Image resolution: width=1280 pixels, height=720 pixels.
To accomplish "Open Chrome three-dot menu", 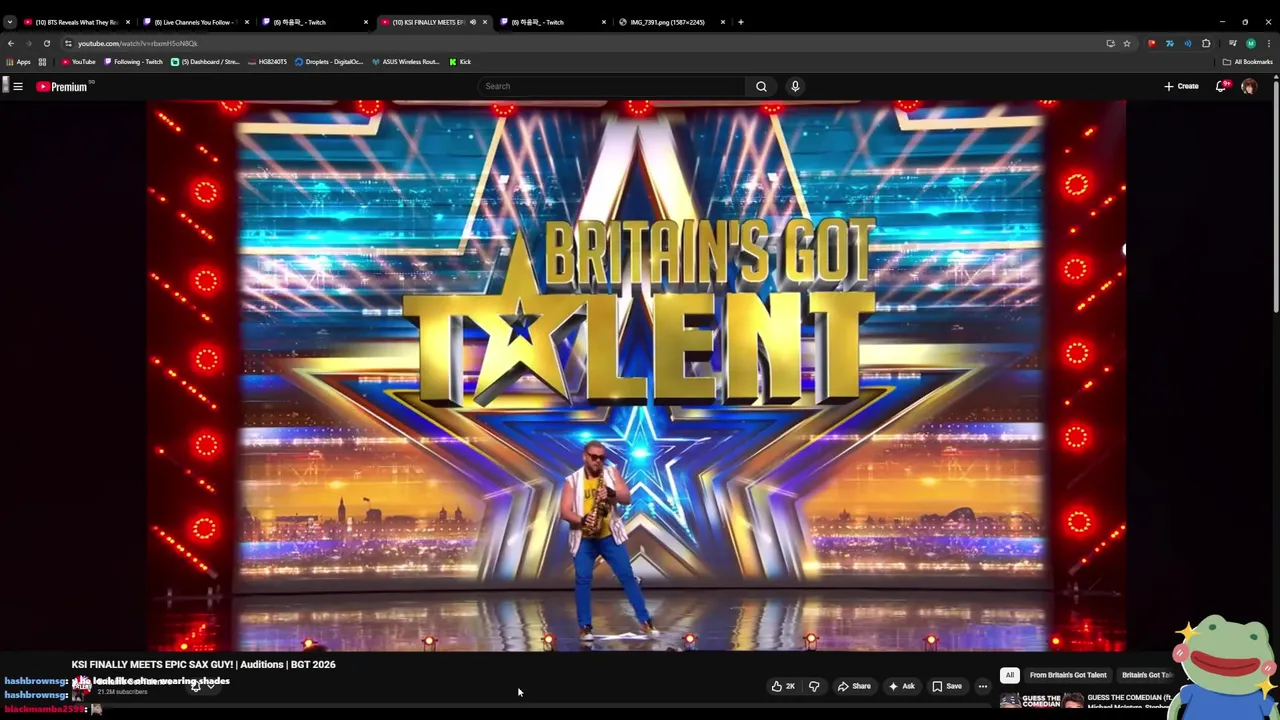I will (1269, 43).
